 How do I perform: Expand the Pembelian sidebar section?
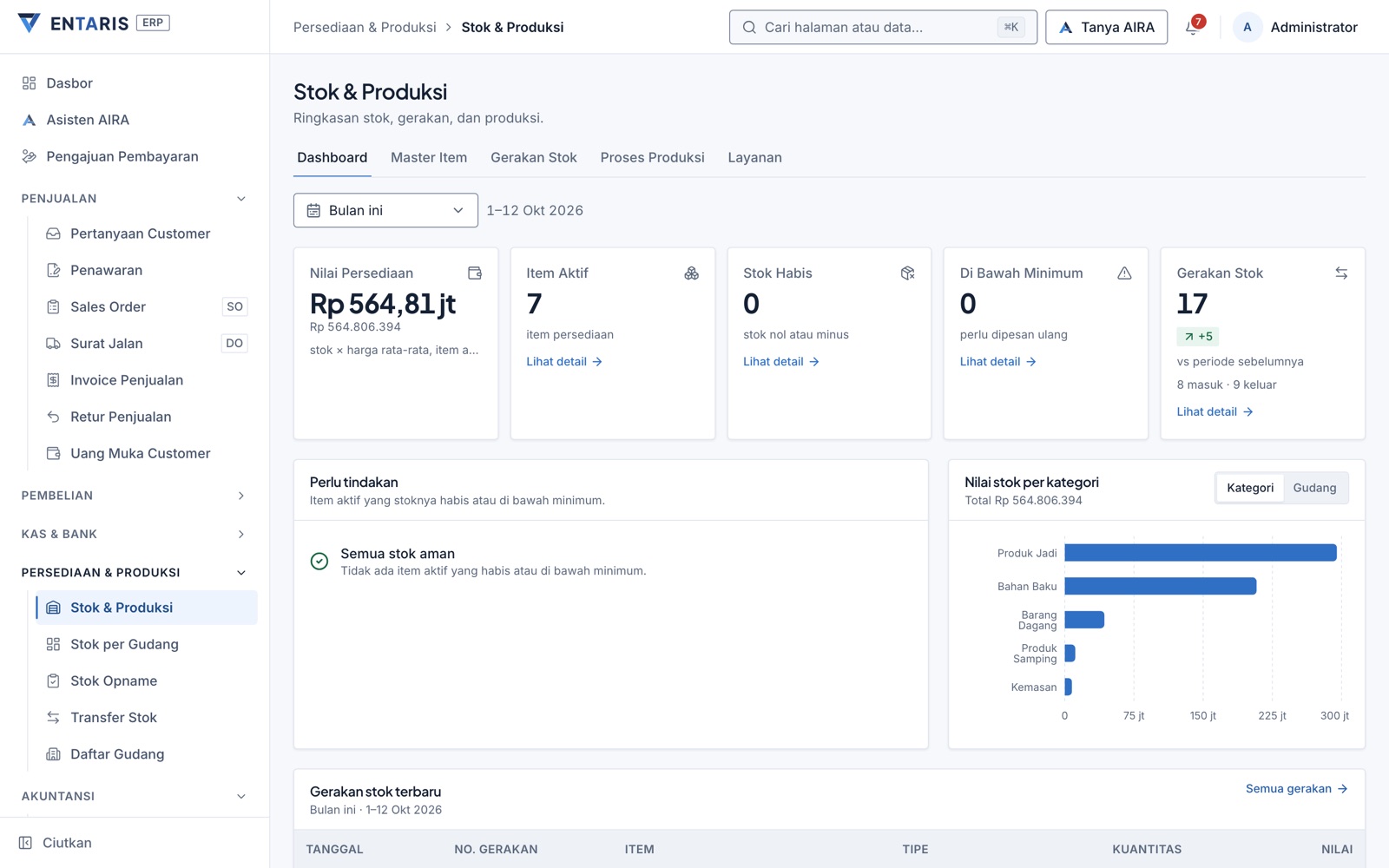coord(134,496)
